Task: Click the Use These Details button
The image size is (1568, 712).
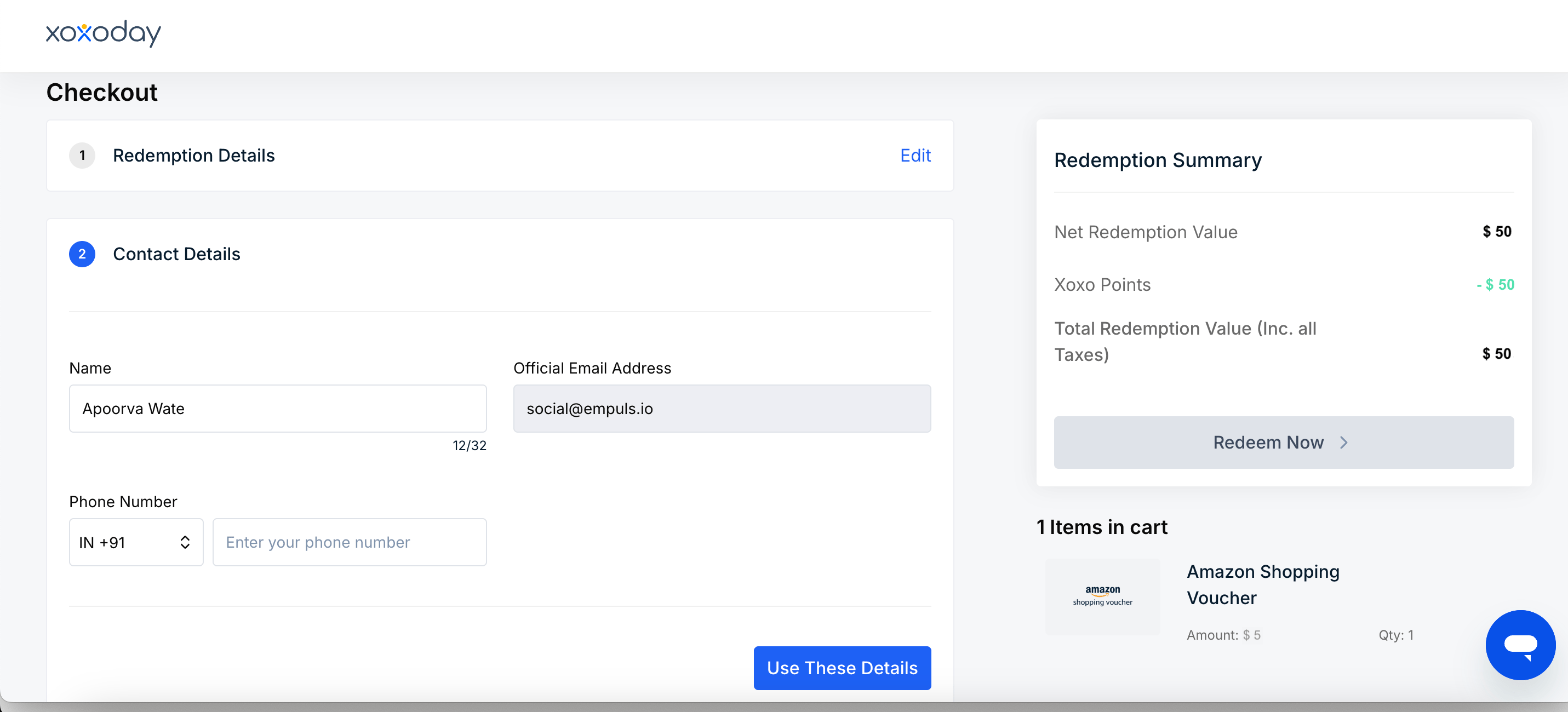Action: click(x=843, y=668)
